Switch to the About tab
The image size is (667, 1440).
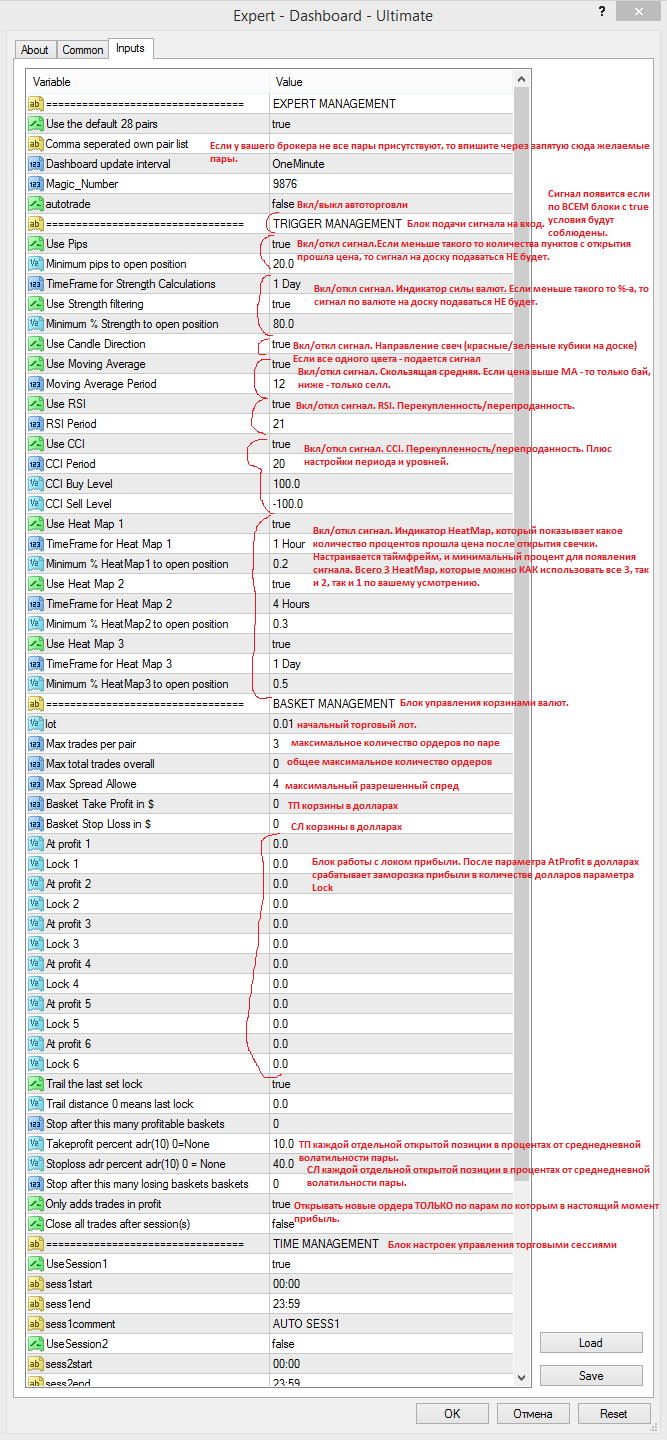pos(35,50)
